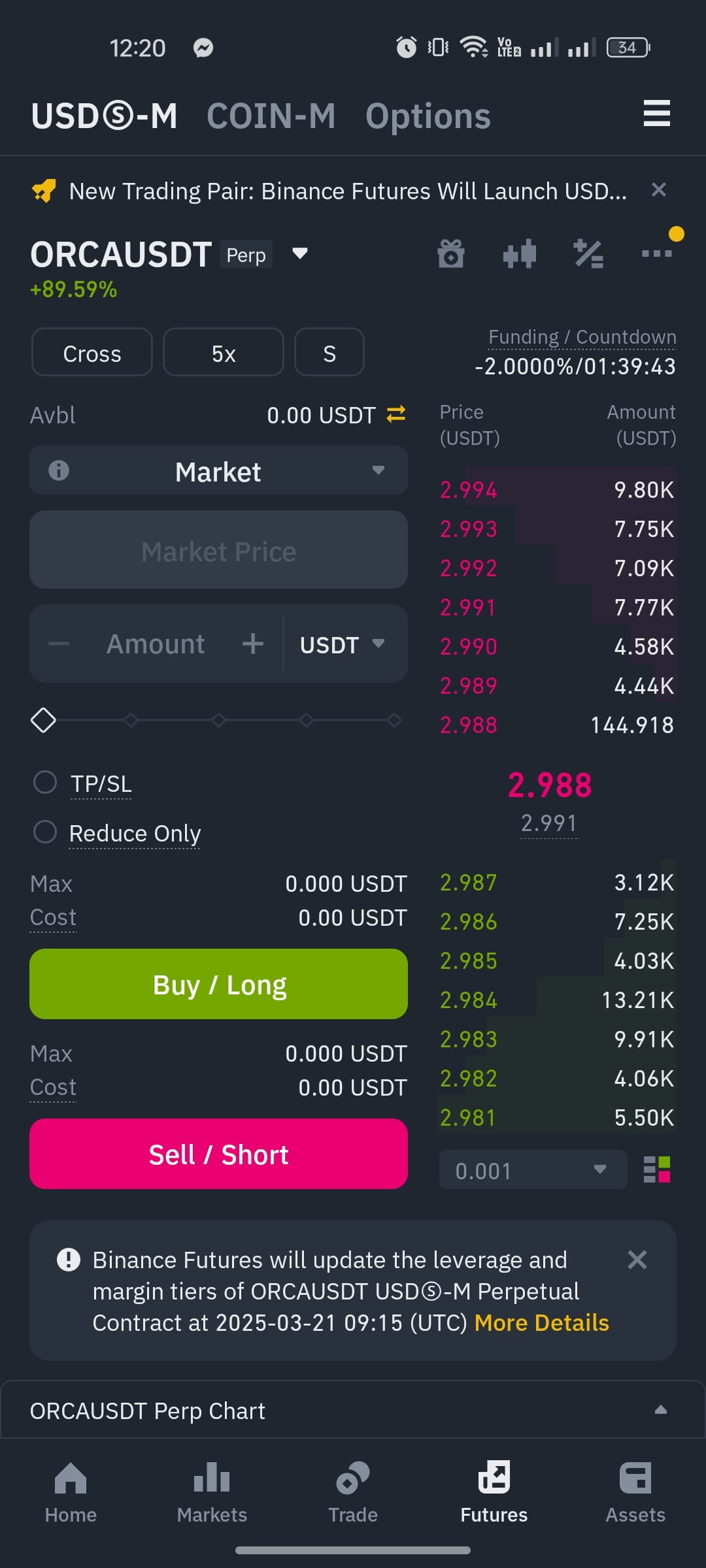Viewport: 706px width, 1568px height.
Task: Tap the order book layout icon
Action: click(x=657, y=1169)
